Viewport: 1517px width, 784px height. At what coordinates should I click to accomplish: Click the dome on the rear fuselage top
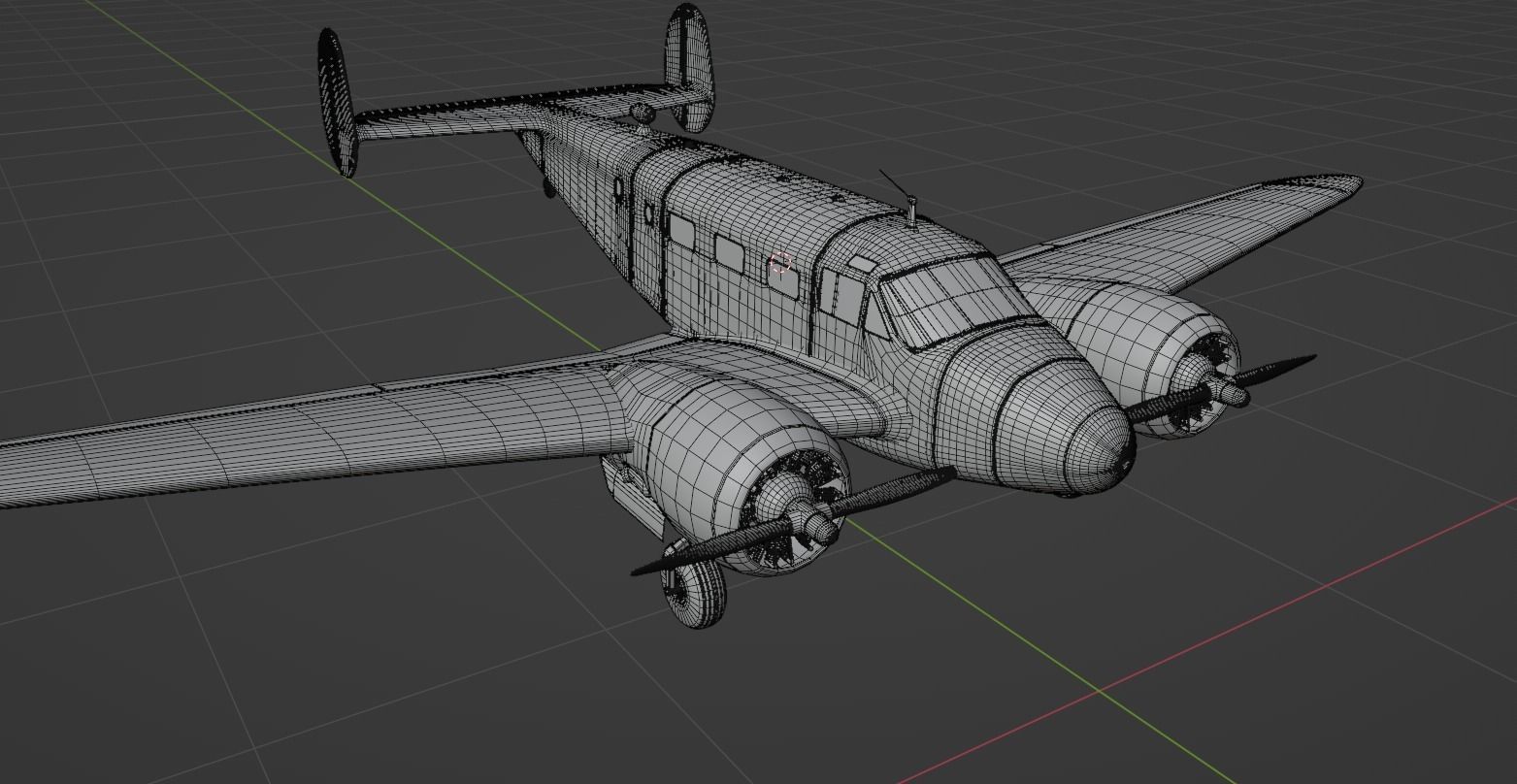click(642, 113)
